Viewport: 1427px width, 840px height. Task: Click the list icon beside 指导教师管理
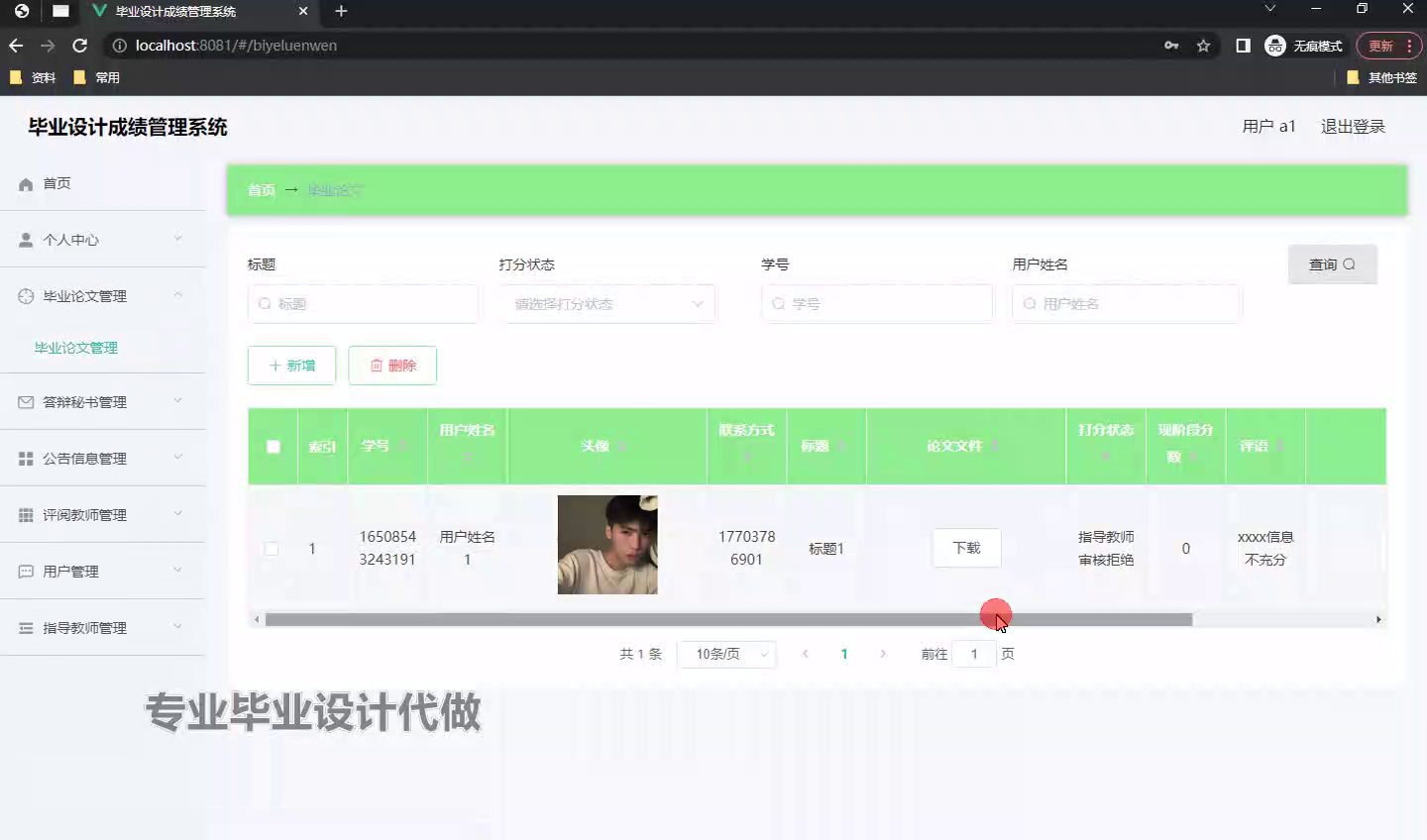pos(26,628)
